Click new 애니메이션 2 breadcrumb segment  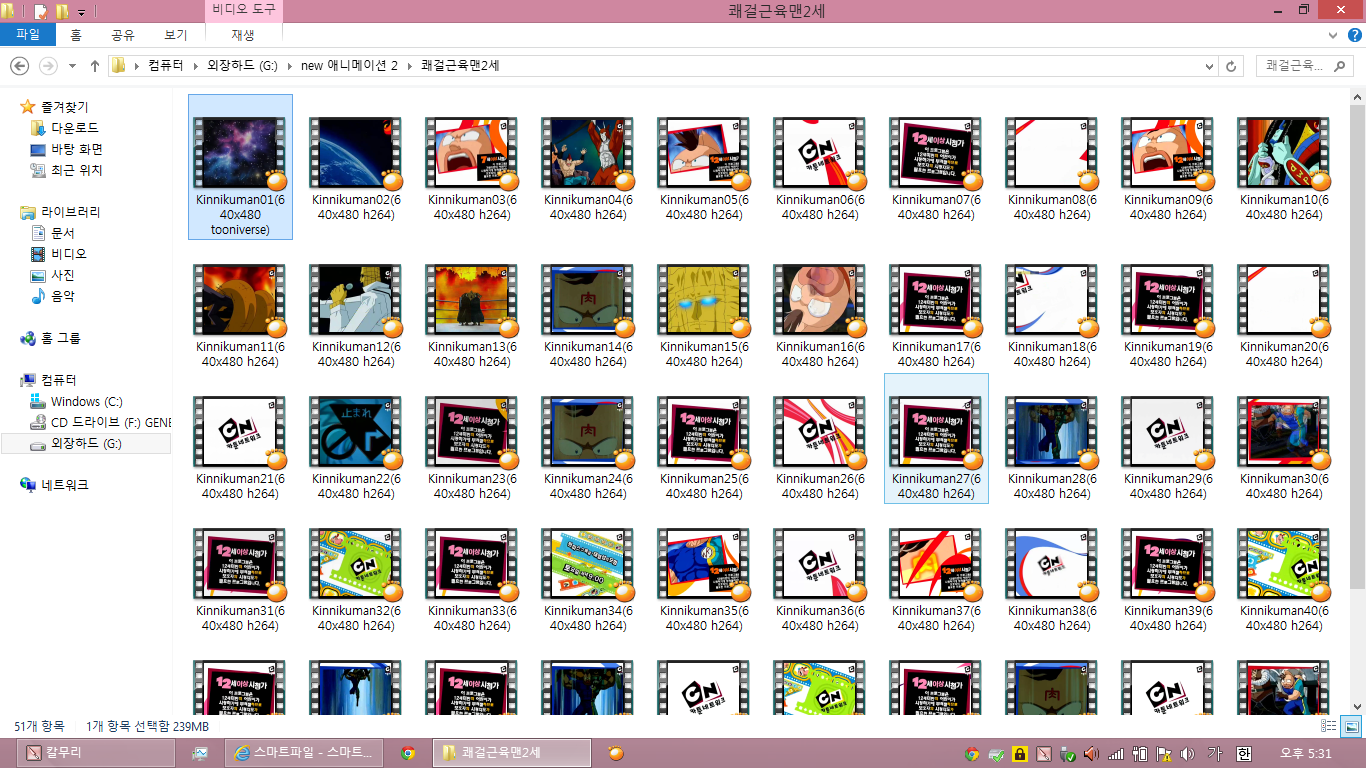(349, 66)
